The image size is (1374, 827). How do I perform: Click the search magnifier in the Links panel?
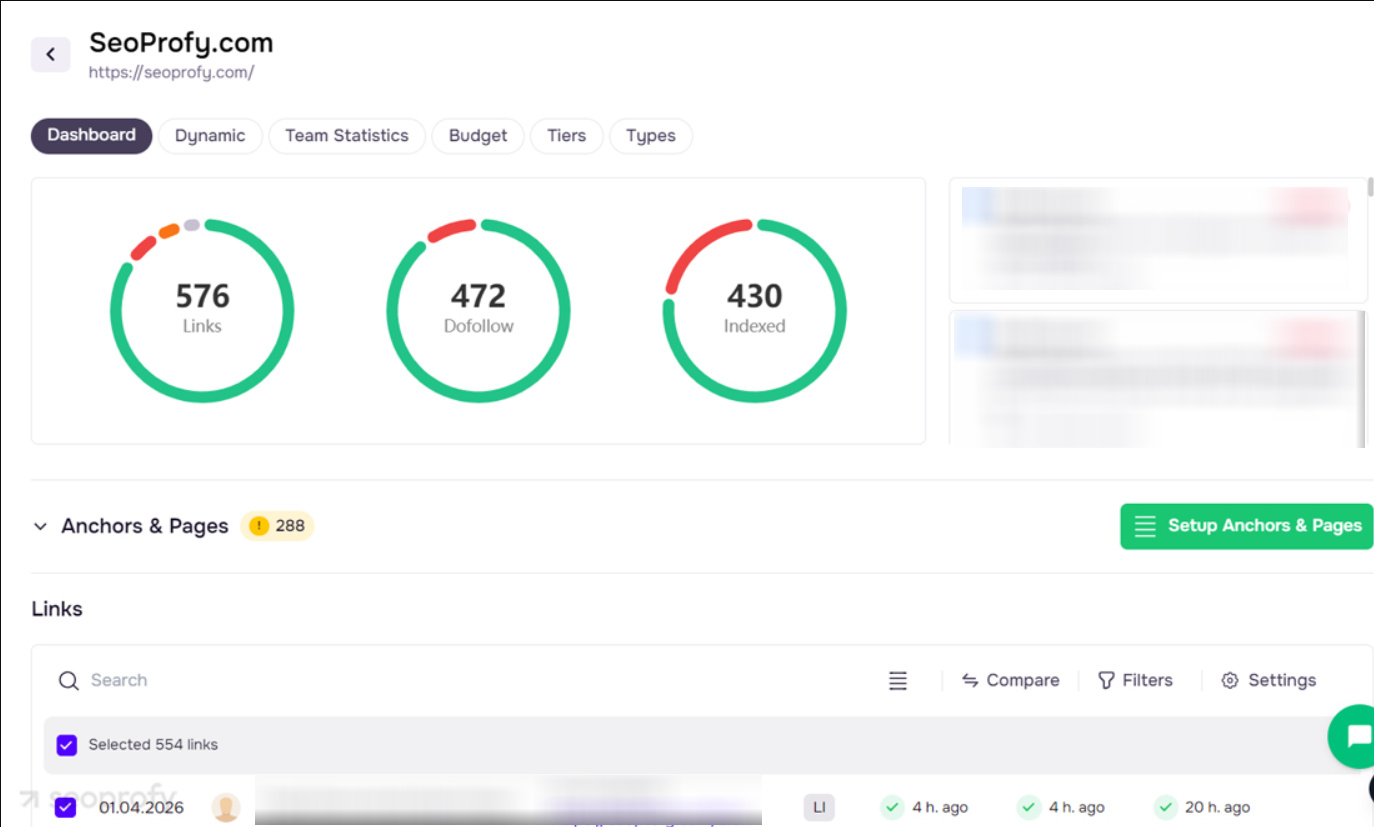[68, 680]
